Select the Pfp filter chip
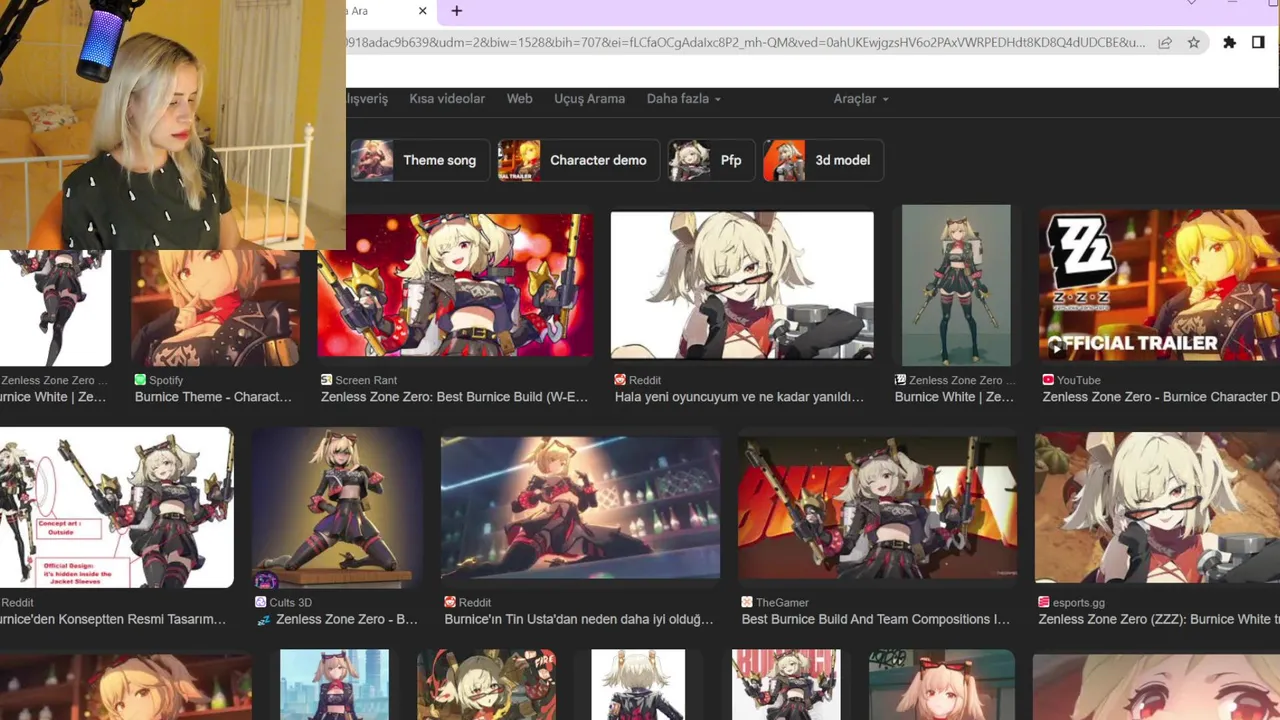The height and width of the screenshot is (720, 1280). (711, 160)
